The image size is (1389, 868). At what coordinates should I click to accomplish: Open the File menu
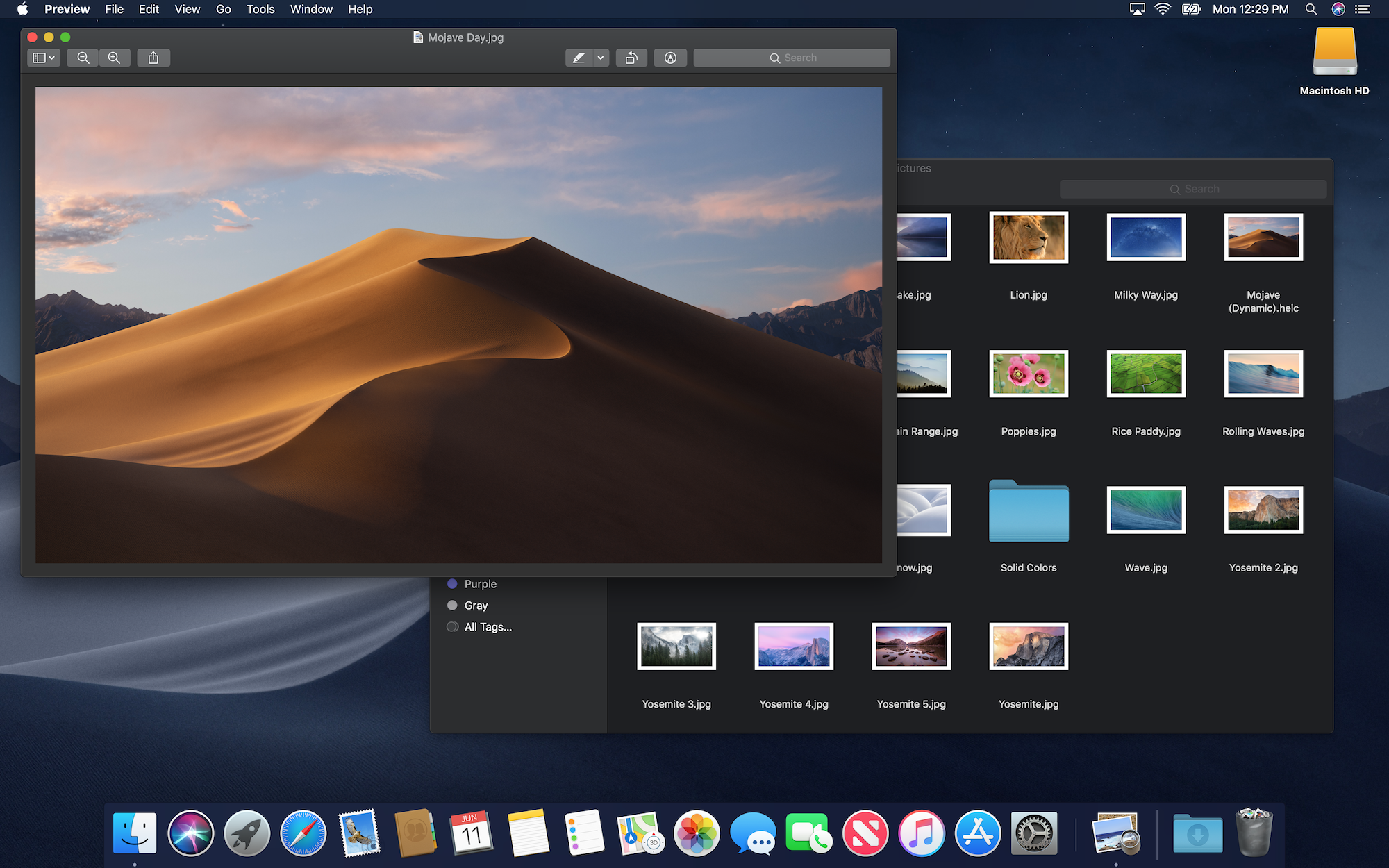click(115, 9)
